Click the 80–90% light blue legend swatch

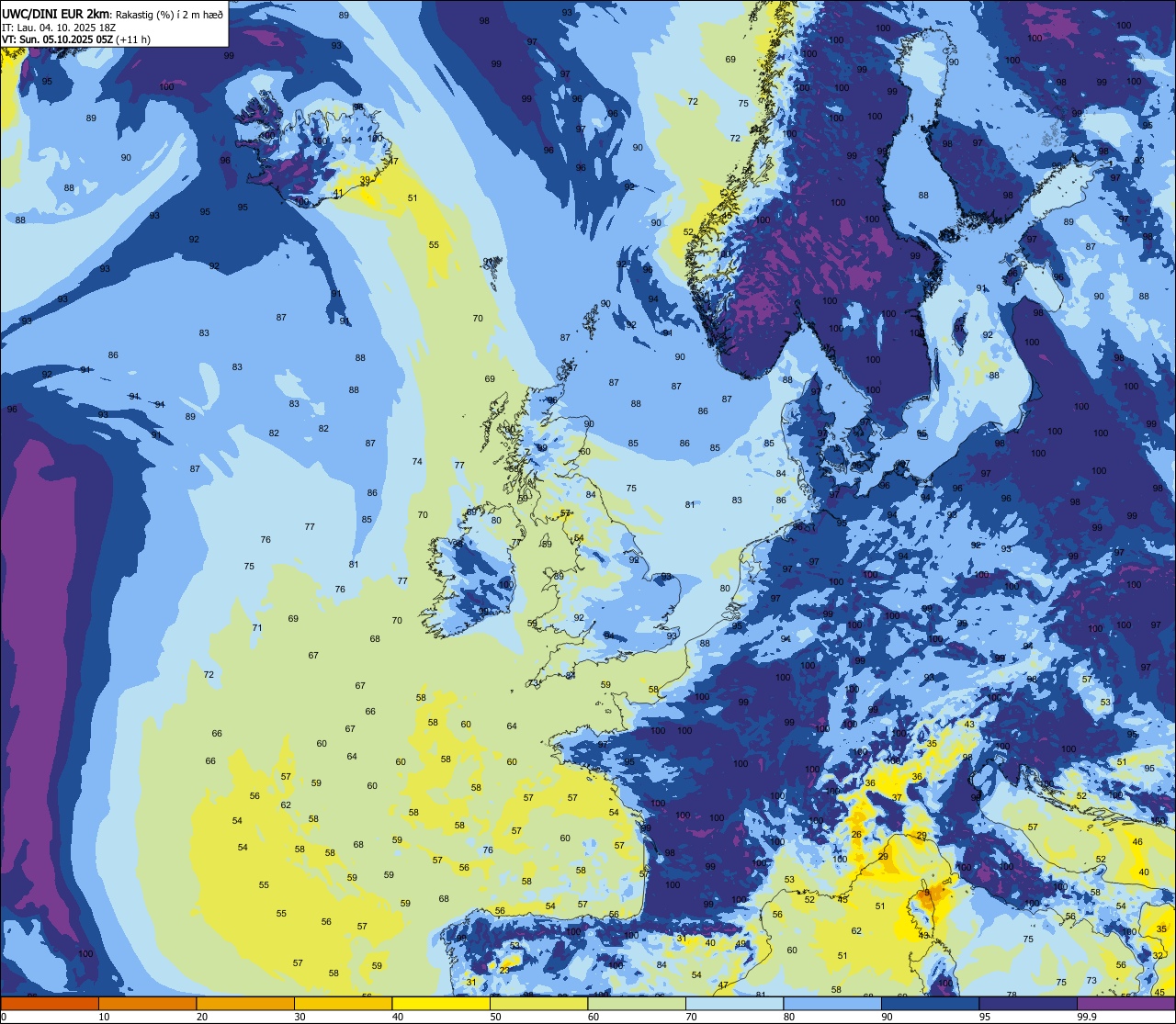coord(832,1004)
